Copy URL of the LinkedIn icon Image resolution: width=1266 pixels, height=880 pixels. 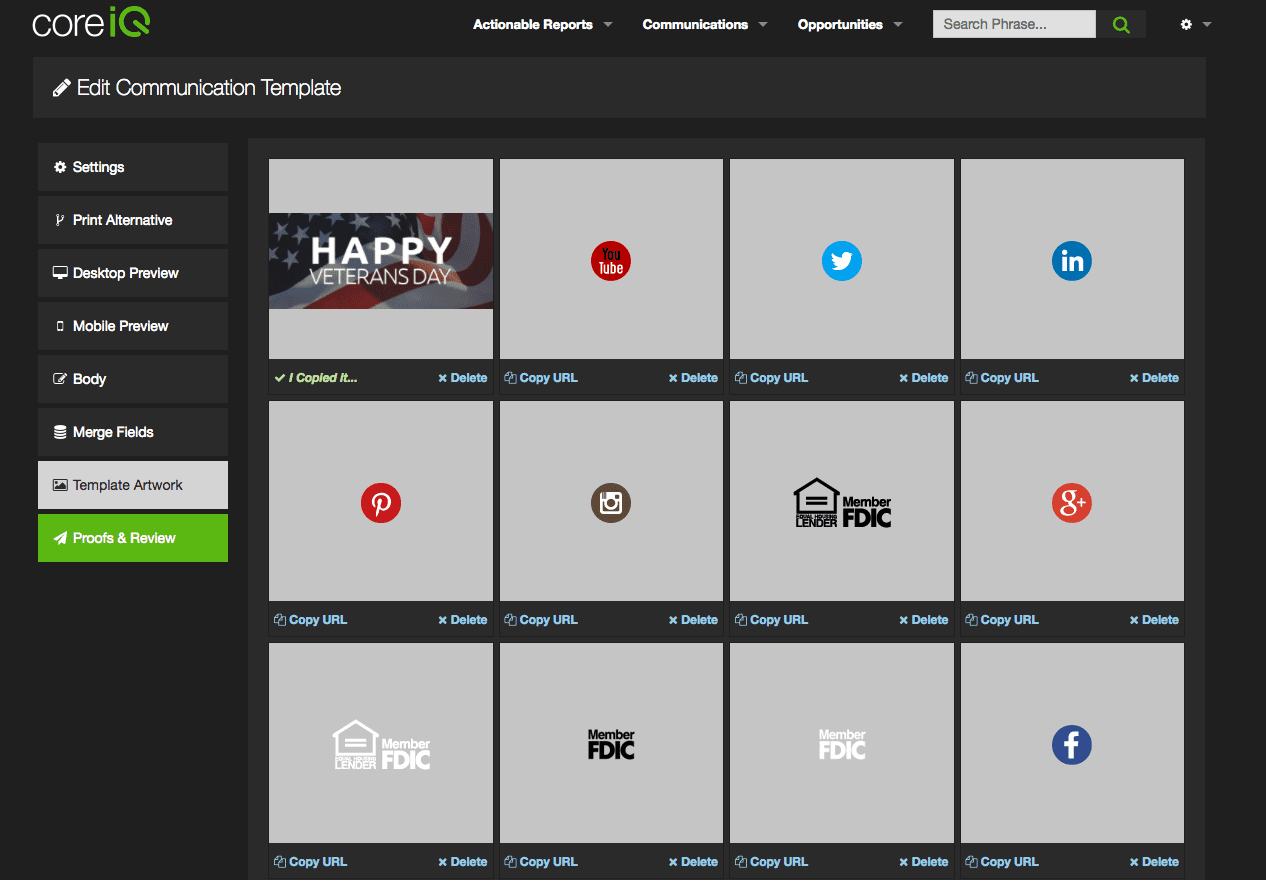pos(1002,378)
